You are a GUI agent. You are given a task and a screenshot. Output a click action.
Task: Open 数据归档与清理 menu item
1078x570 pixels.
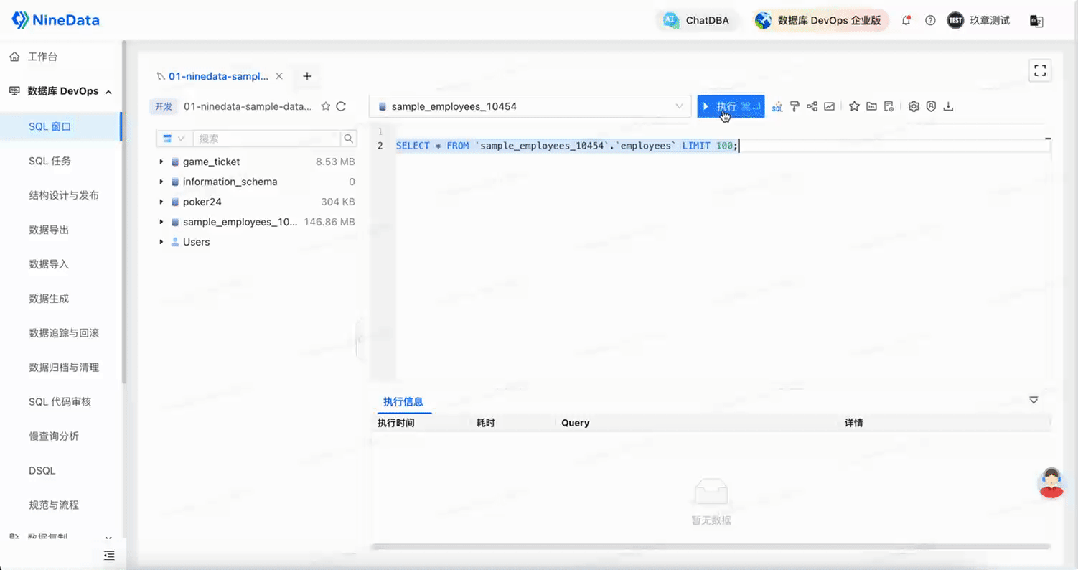63,367
